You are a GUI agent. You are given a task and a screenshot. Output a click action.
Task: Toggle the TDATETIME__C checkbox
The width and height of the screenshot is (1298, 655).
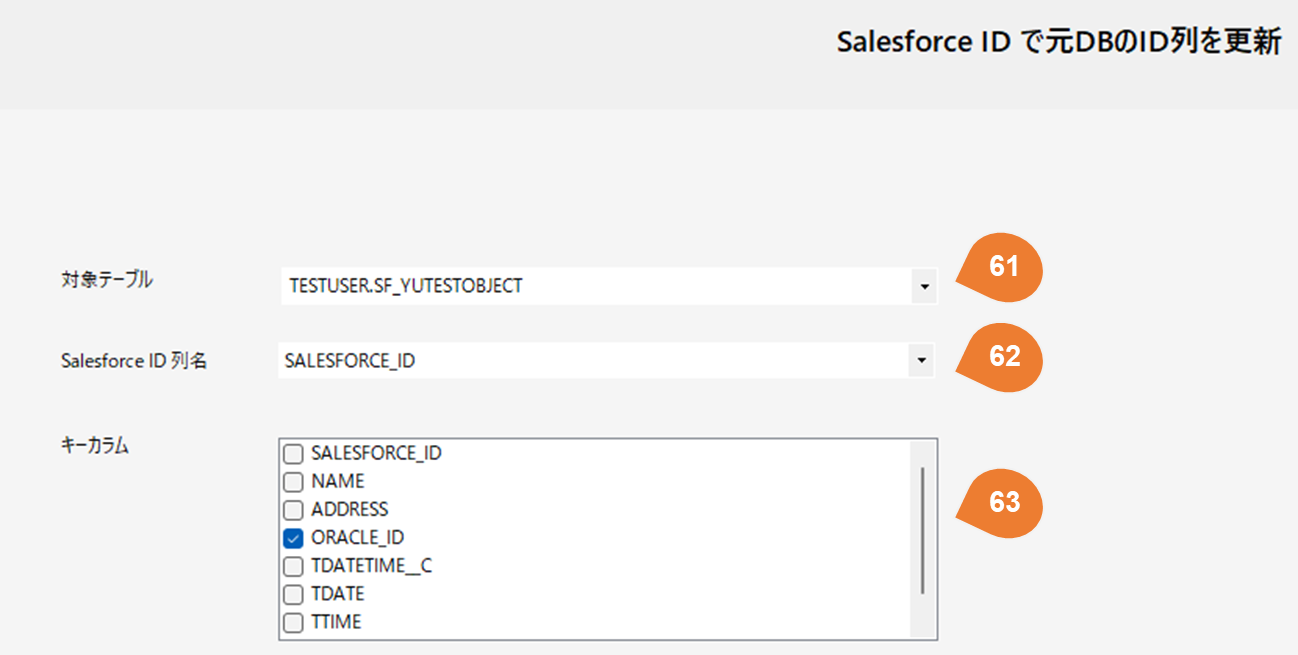(293, 566)
